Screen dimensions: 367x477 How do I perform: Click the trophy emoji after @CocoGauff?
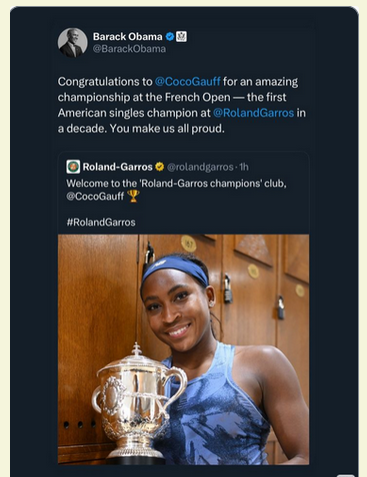pyautogui.click(x=133, y=196)
